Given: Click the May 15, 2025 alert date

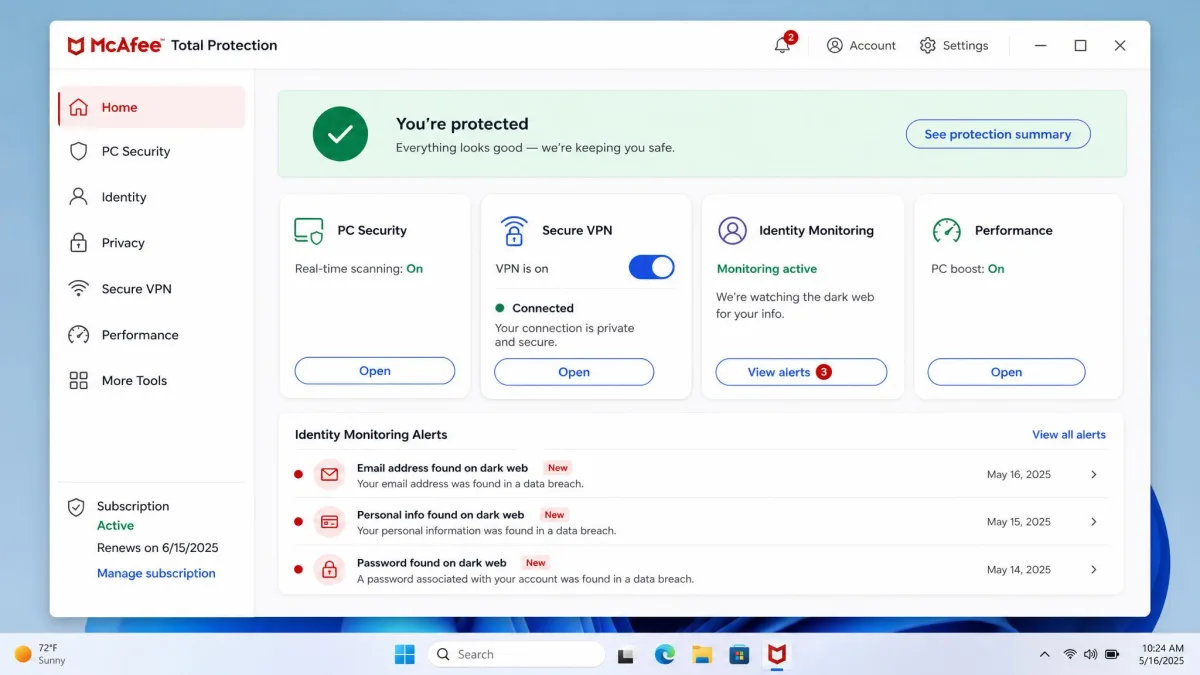Looking at the screenshot, I should tap(1019, 522).
